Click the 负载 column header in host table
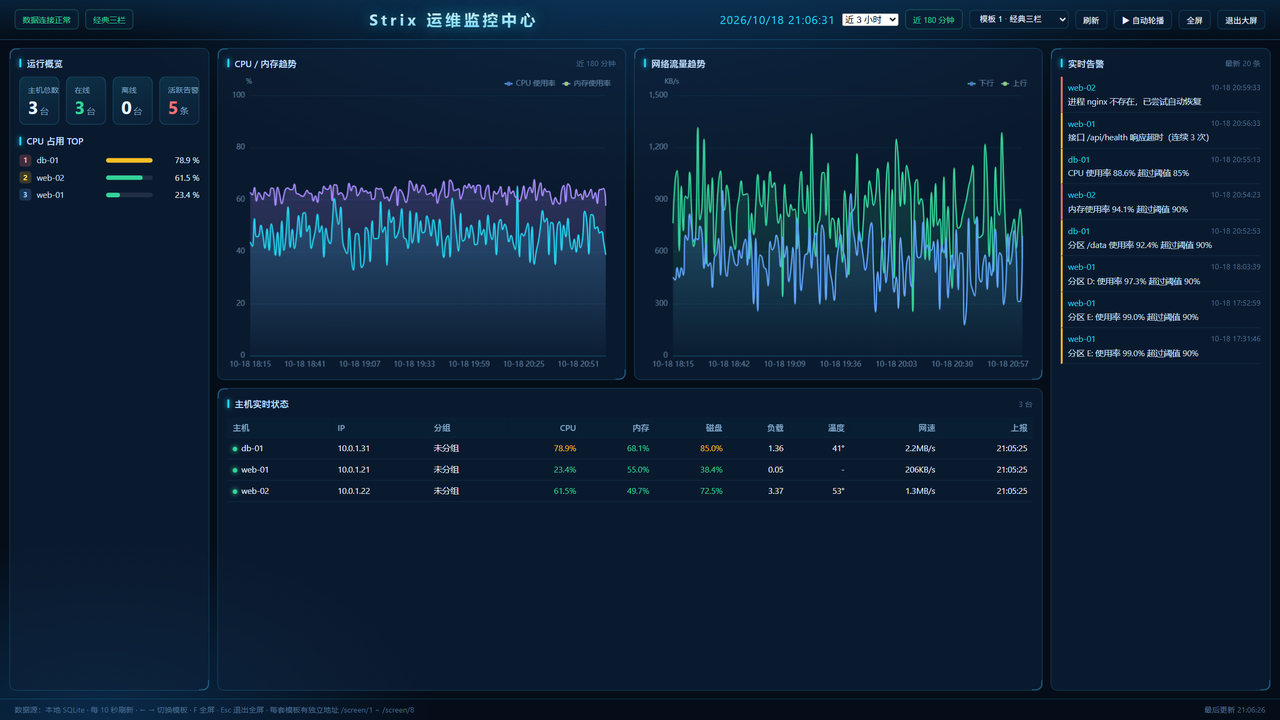 [775, 428]
